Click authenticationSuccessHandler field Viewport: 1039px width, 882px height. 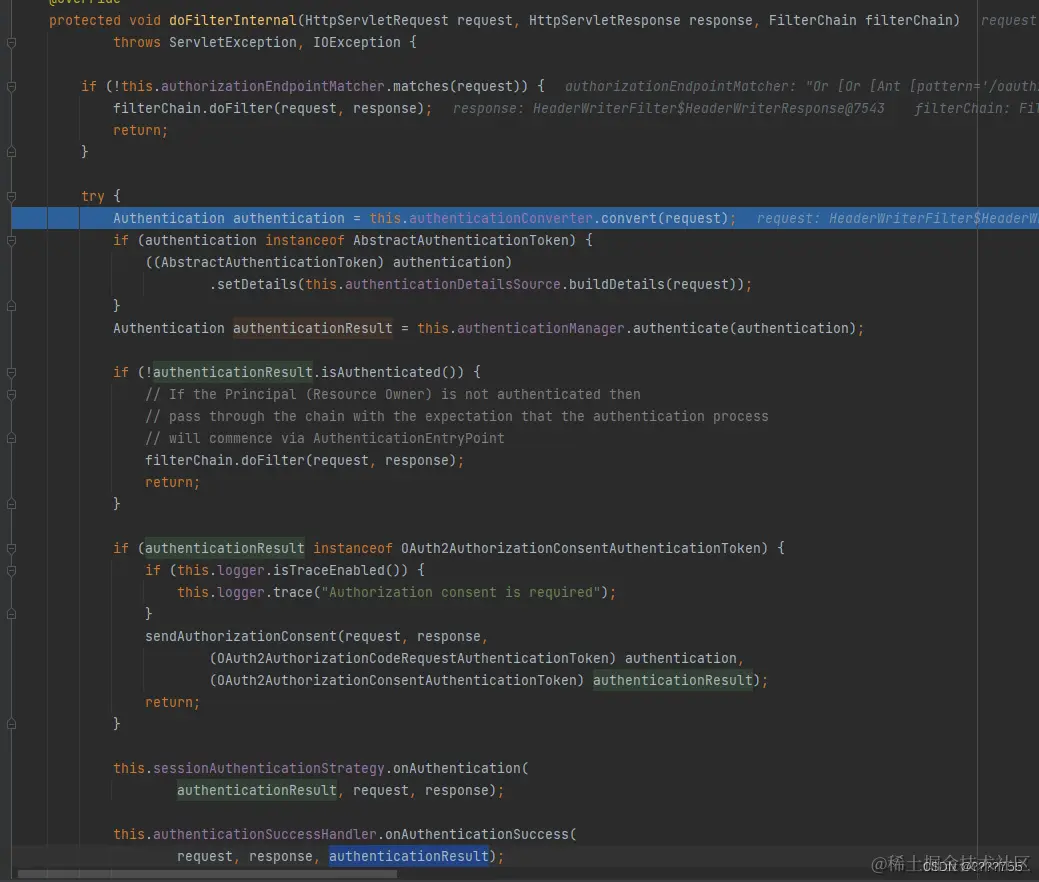pyautogui.click(x=264, y=834)
